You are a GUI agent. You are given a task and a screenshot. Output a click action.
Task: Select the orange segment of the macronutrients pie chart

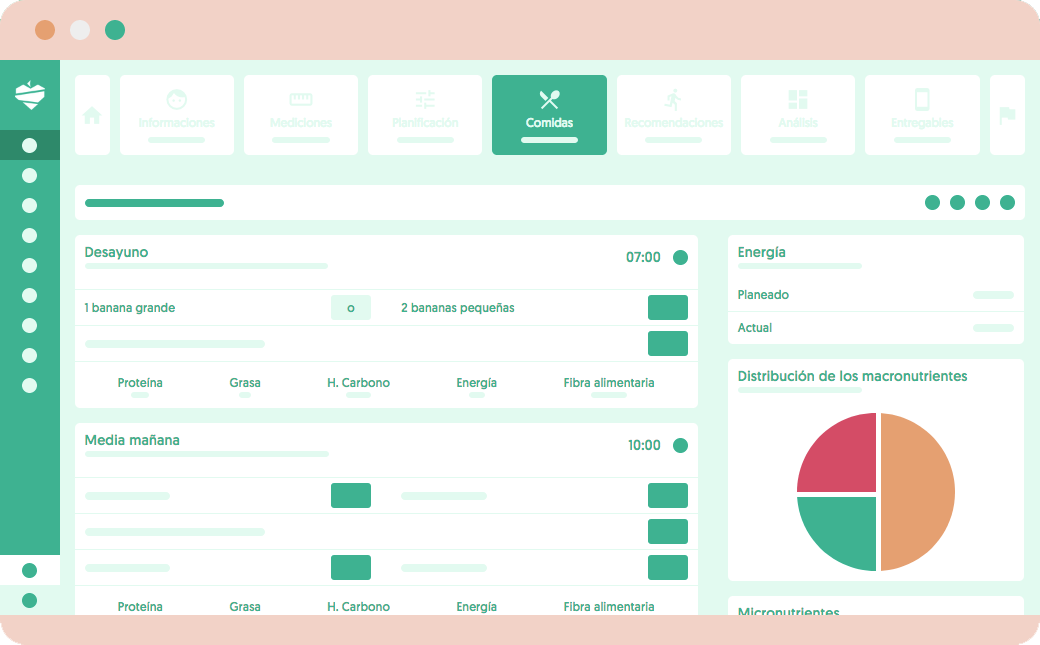pos(915,490)
